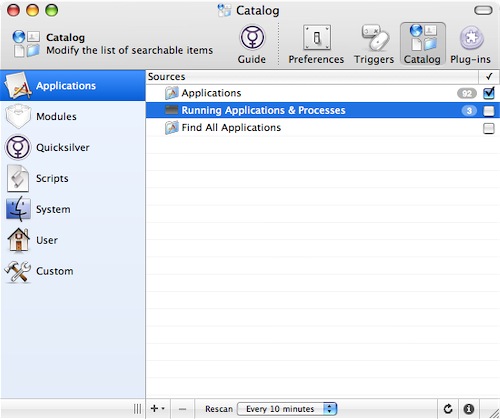Click the Applications source row
The height and width of the screenshot is (419, 500).
323,93
